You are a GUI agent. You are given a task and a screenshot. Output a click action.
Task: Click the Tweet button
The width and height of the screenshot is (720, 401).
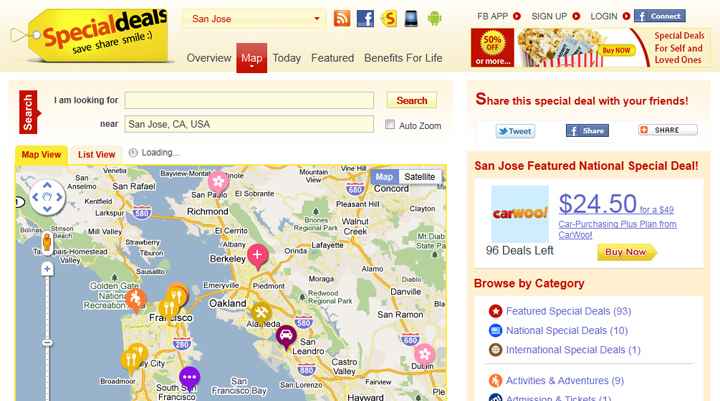pos(515,131)
